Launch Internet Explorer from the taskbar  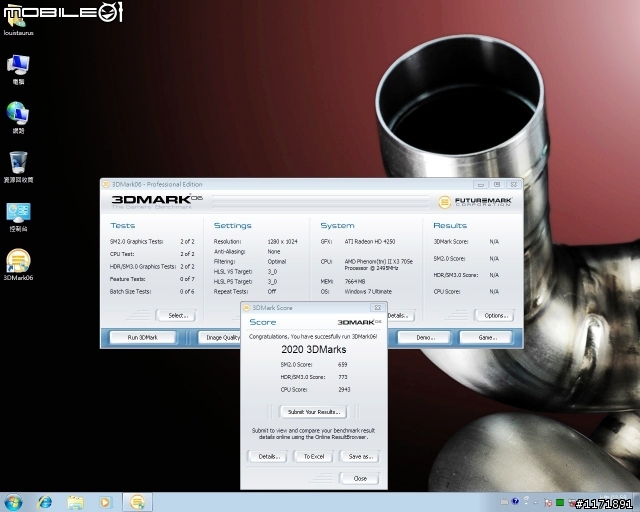[x=44, y=503]
